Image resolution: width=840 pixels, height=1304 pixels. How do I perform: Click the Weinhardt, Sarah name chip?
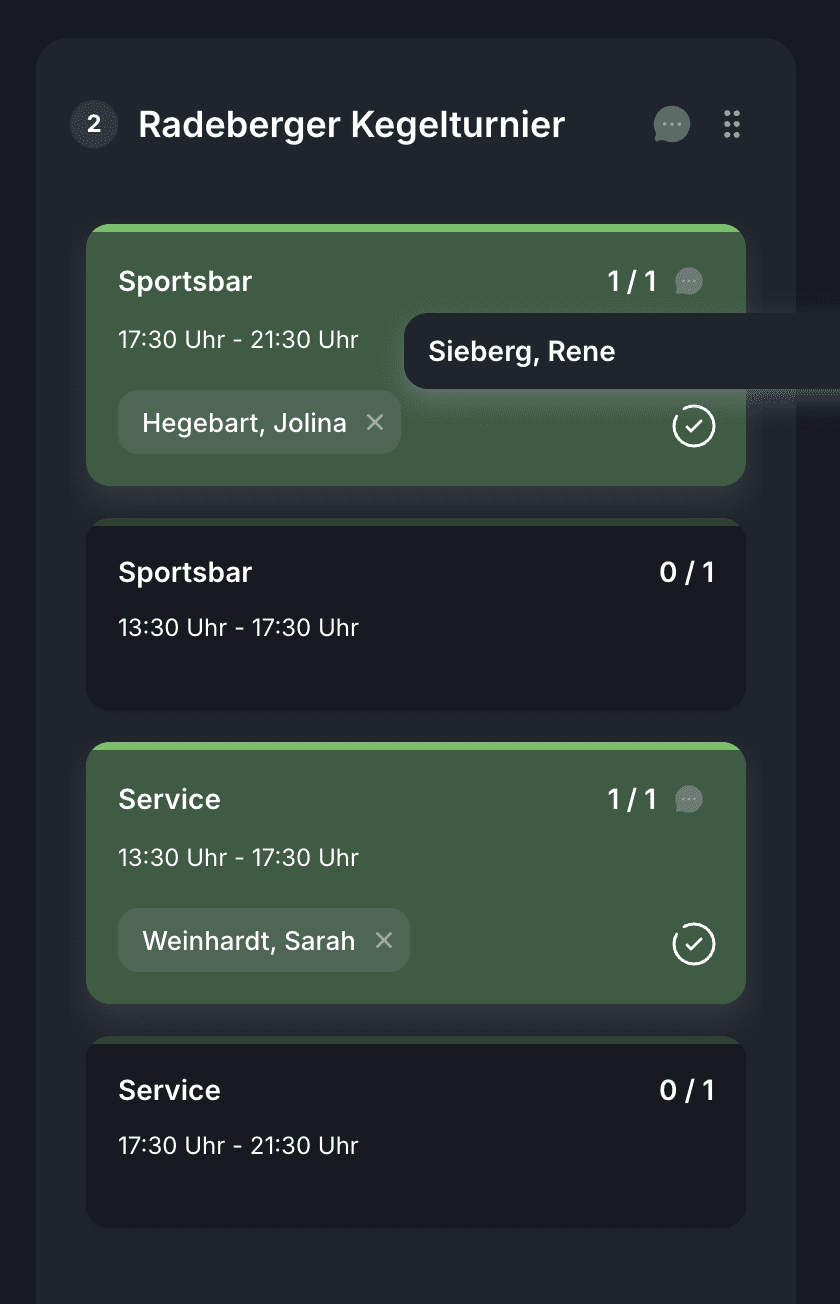pyautogui.click(x=249, y=941)
